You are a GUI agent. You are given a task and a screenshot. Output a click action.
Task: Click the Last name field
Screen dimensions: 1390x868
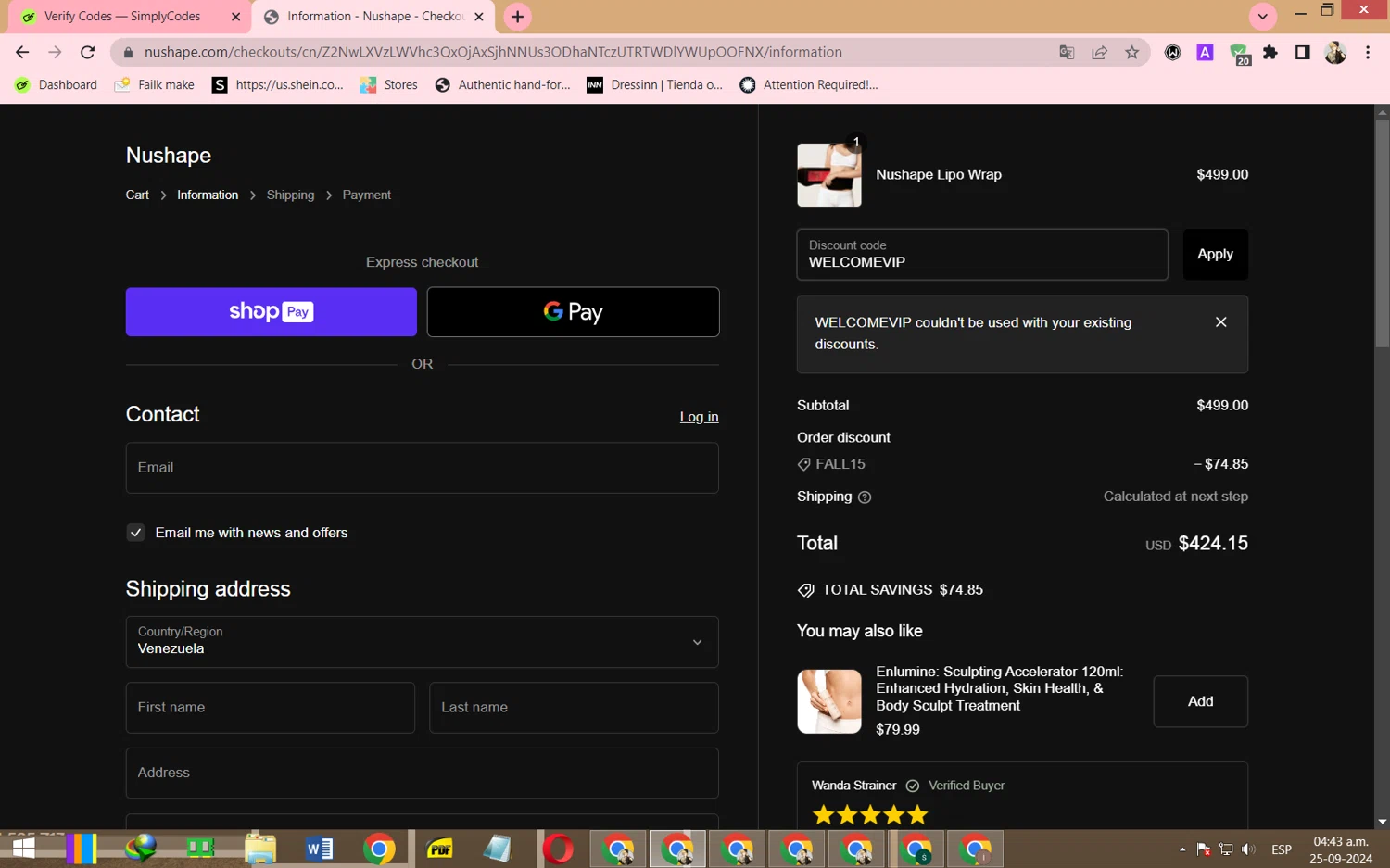(x=574, y=708)
